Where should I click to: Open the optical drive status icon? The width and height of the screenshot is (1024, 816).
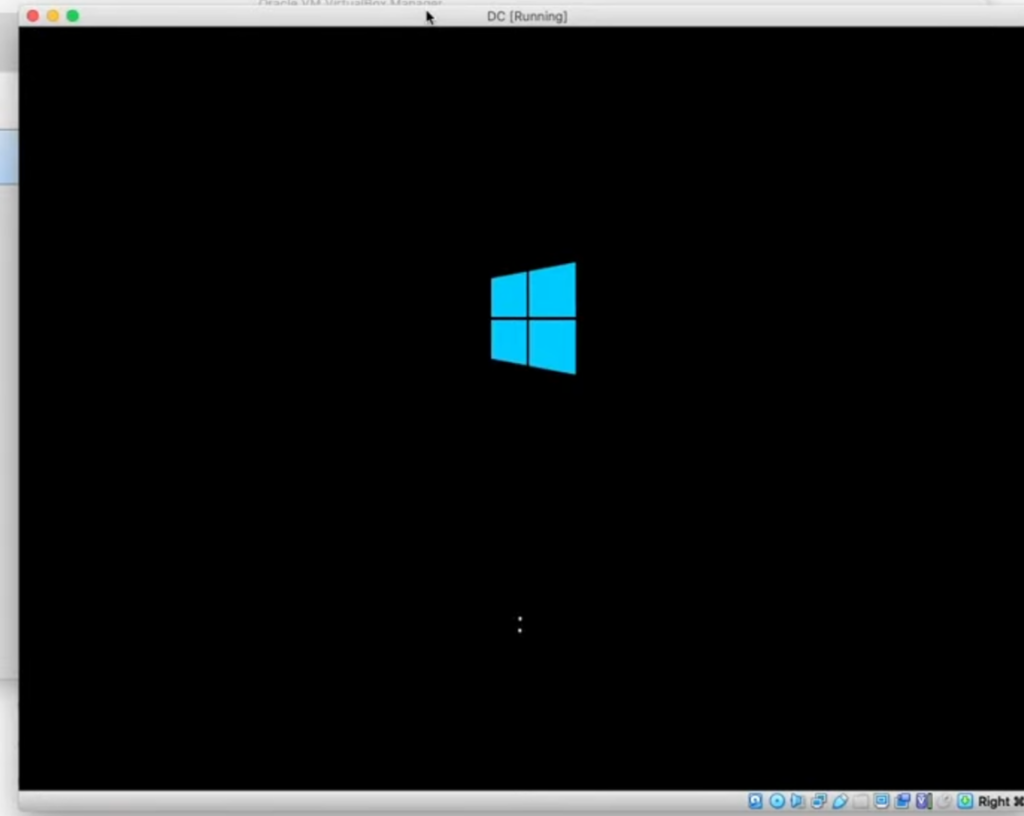(776, 801)
